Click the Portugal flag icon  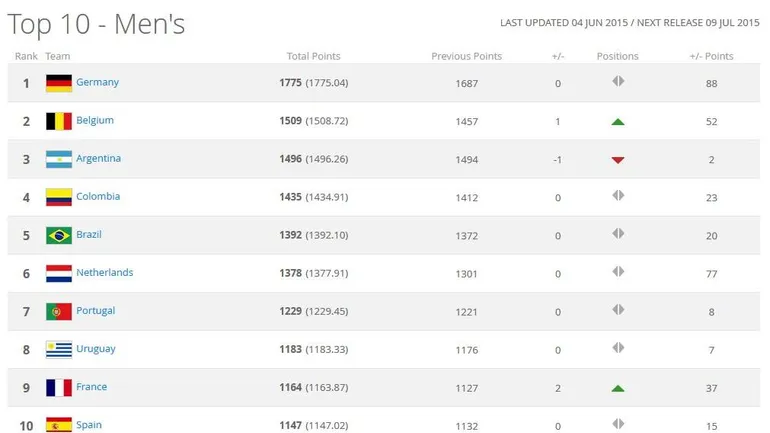pyautogui.click(x=58, y=311)
